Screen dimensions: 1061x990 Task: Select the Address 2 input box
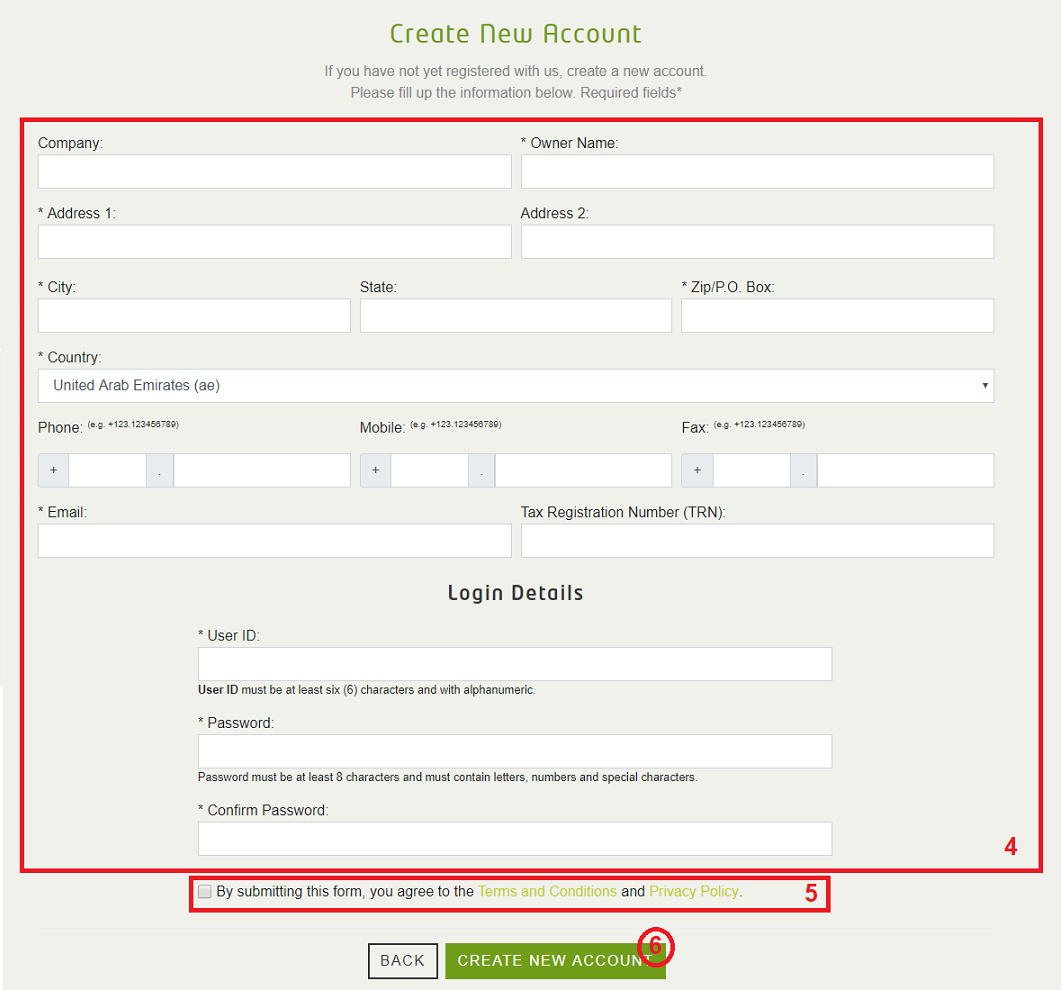(757, 242)
